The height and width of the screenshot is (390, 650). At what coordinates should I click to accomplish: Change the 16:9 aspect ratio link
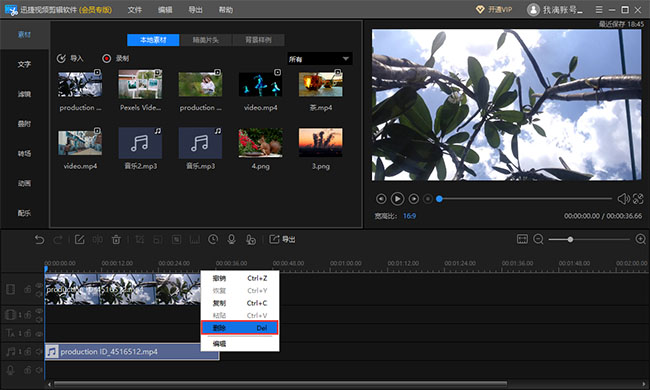click(409, 216)
